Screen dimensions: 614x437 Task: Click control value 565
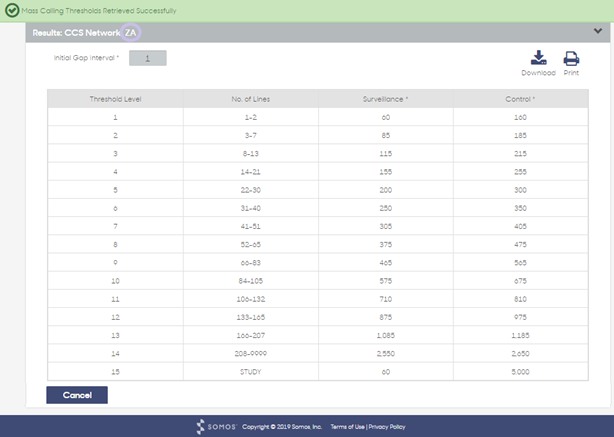(520, 262)
